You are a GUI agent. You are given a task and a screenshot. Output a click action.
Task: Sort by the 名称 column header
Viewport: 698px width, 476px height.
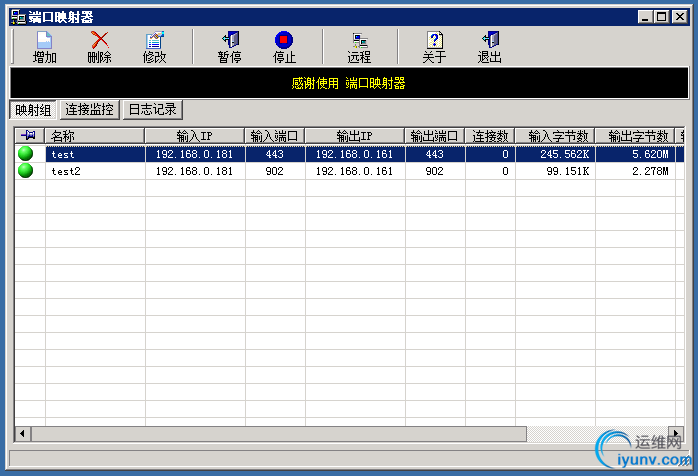(x=95, y=136)
